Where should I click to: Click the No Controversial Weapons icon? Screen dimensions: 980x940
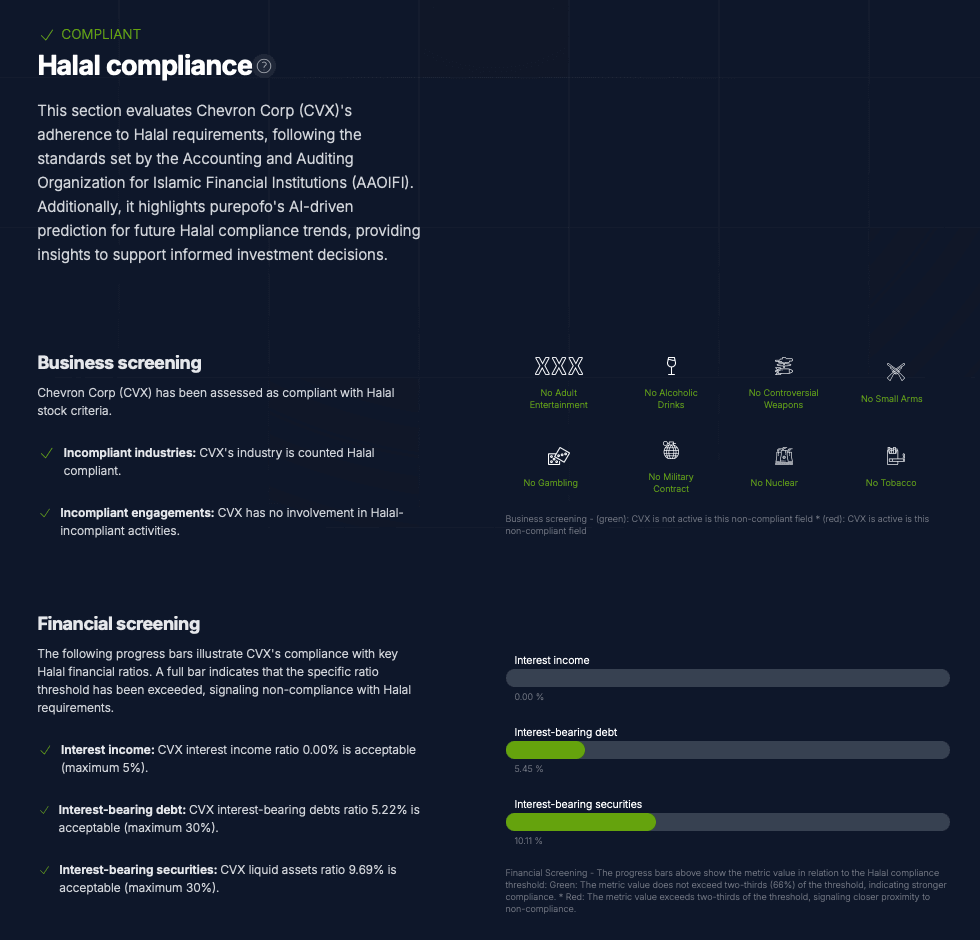tap(783, 366)
